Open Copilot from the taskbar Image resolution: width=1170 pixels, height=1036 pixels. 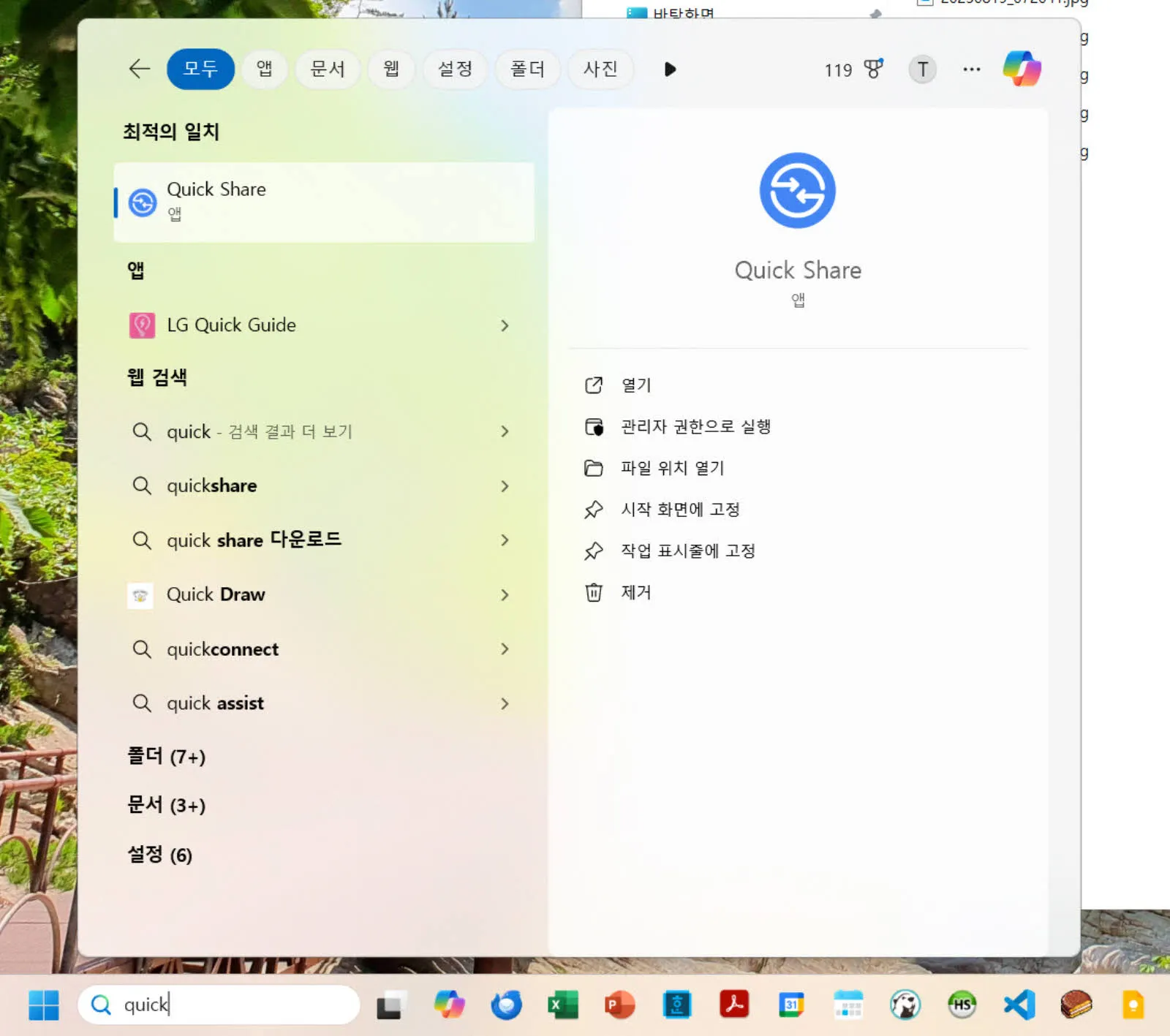click(x=449, y=1005)
